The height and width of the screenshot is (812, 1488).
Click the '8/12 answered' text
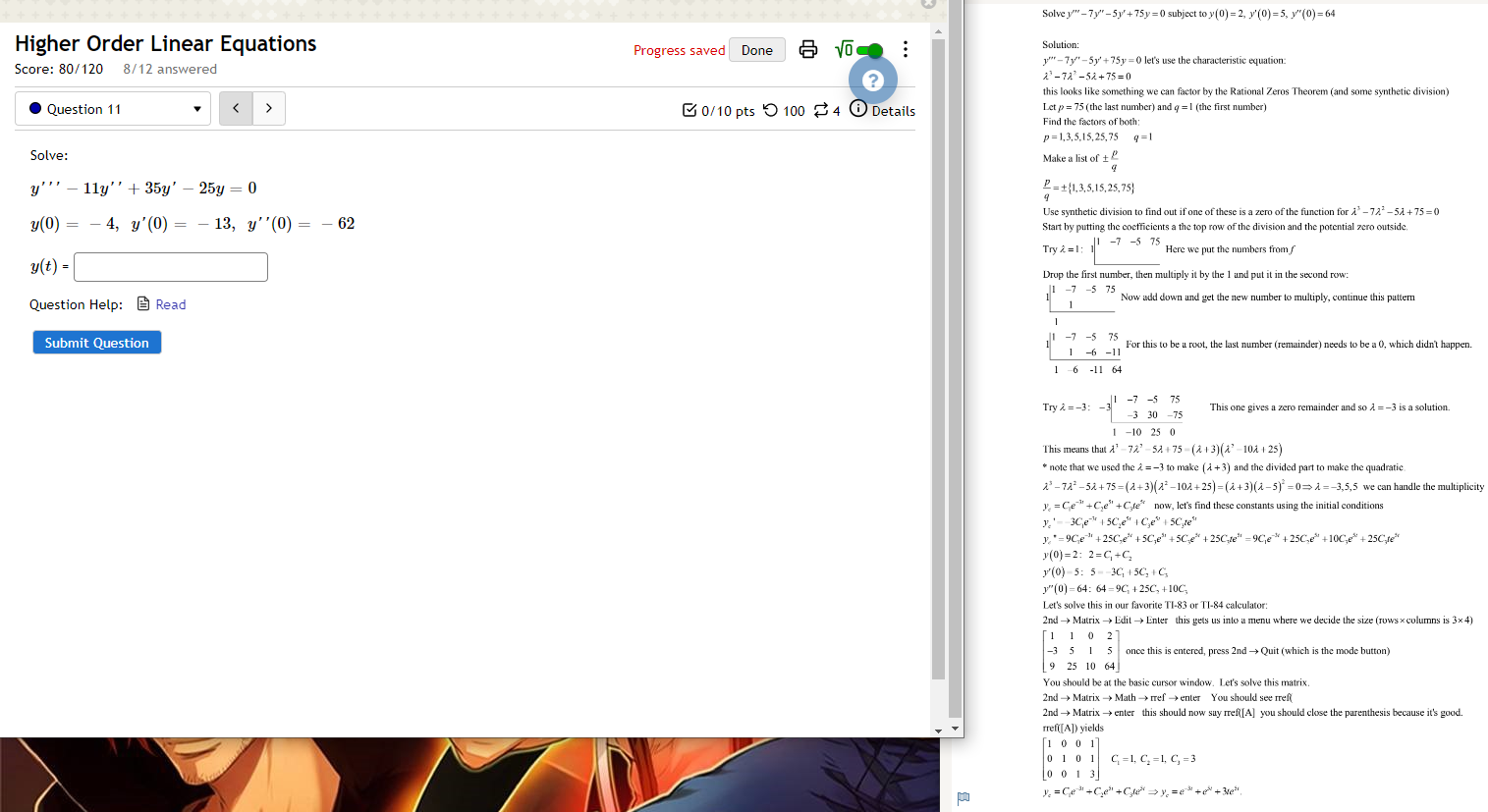click(x=170, y=69)
